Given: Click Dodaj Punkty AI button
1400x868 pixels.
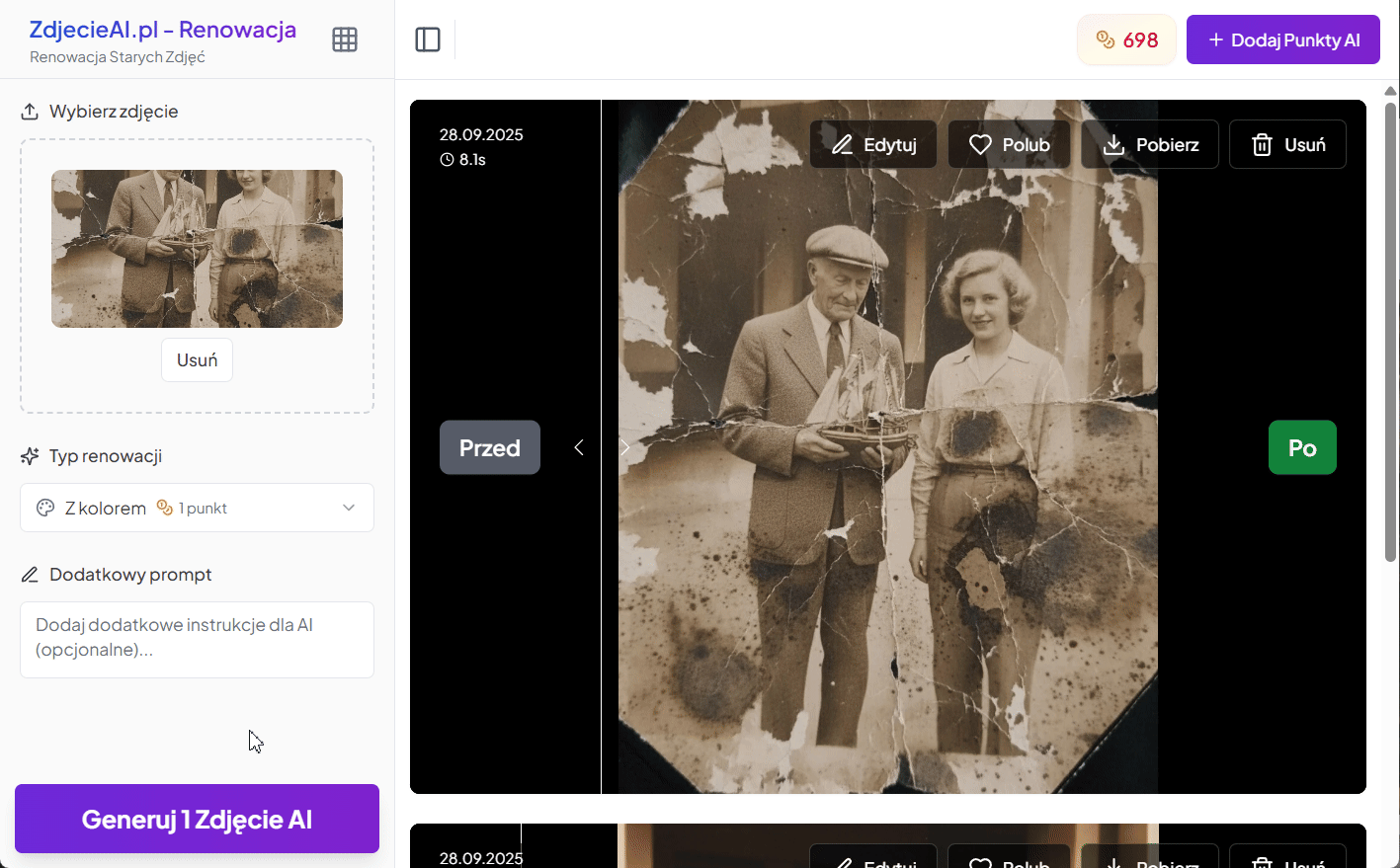Looking at the screenshot, I should [x=1282, y=39].
